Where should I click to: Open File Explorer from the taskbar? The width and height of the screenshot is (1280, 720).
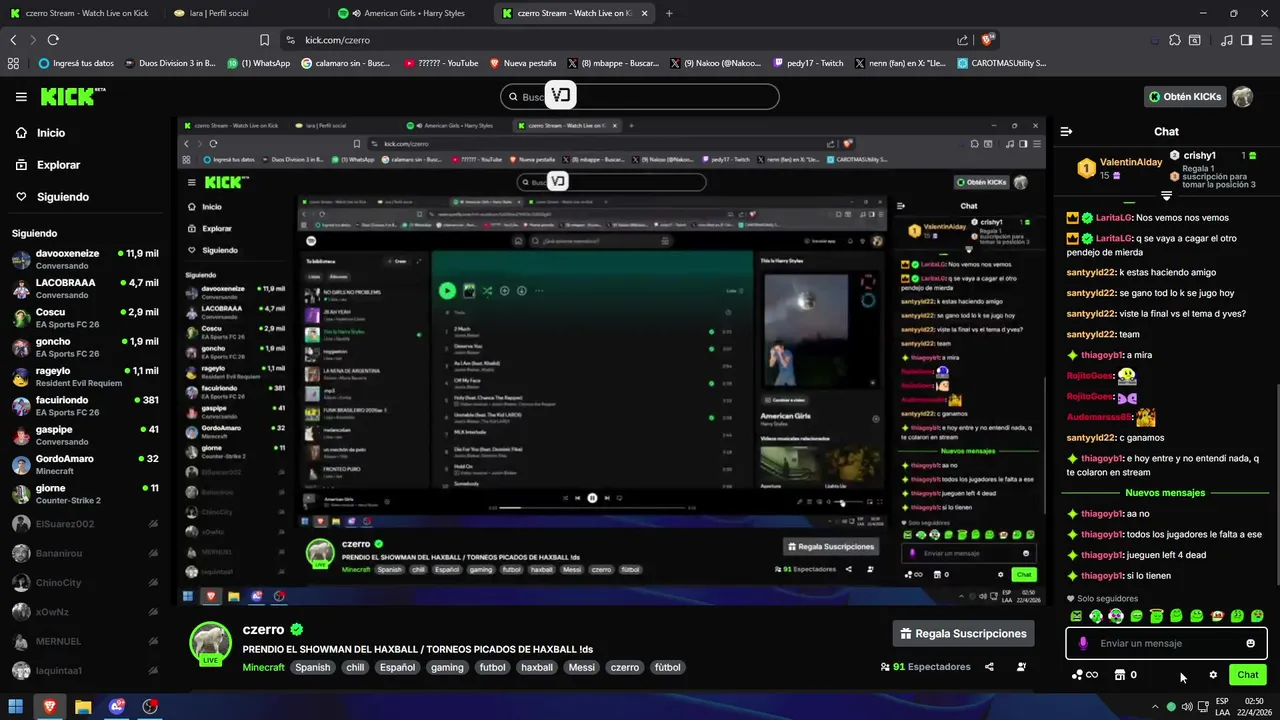83,707
